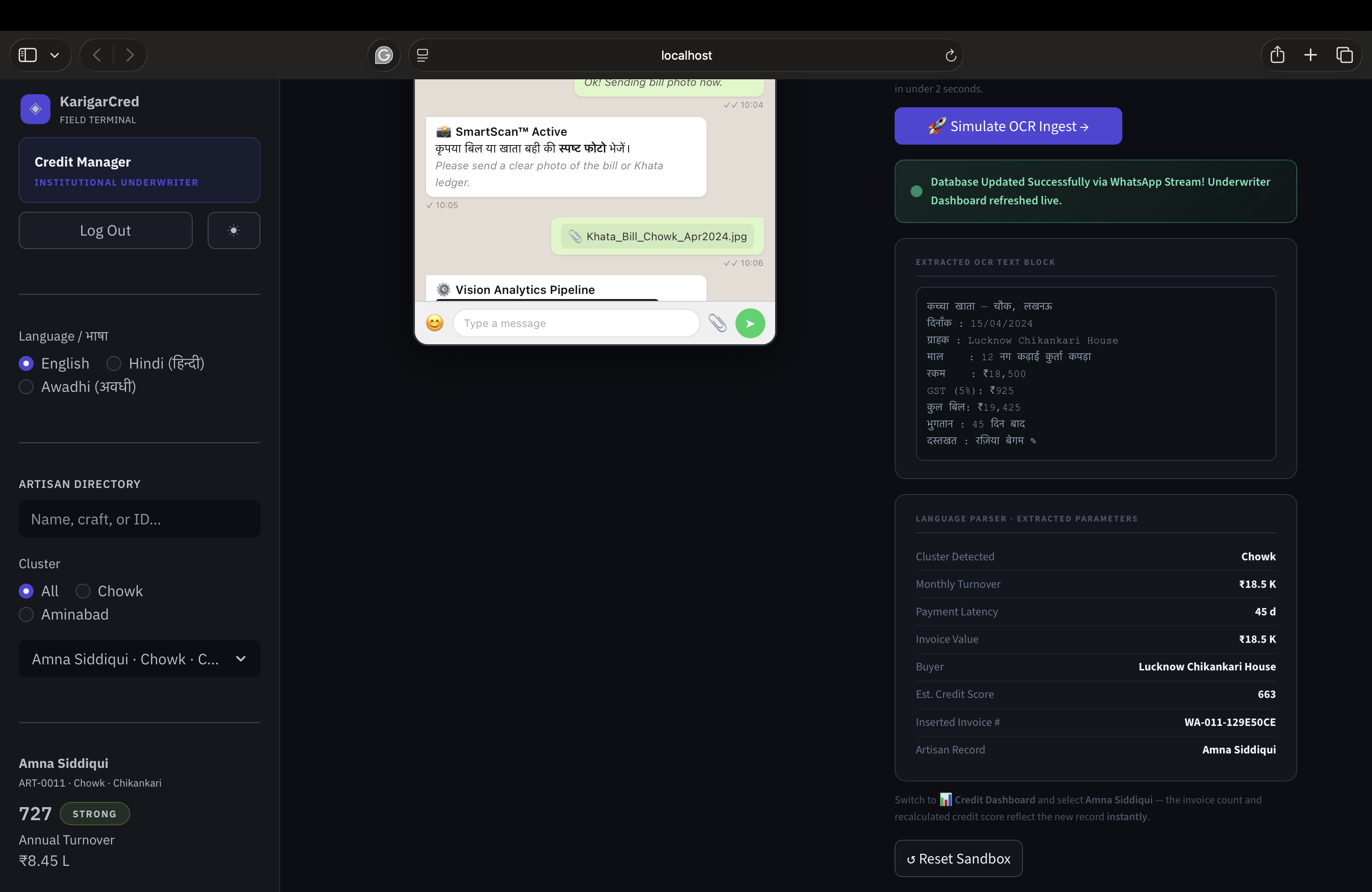This screenshot has width=1372, height=892.
Task: Toggle light theme with the sun icon
Action: click(233, 230)
